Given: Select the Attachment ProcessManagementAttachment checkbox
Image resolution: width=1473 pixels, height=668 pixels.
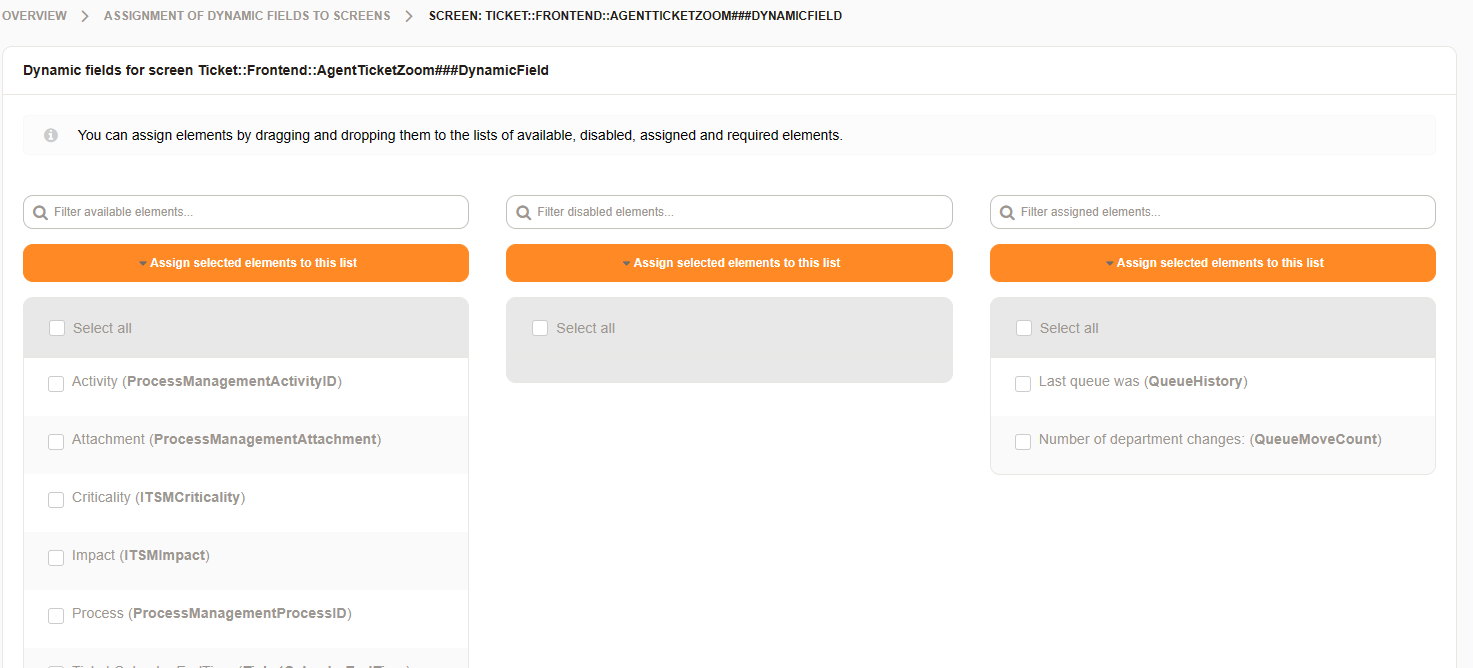Looking at the screenshot, I should (56, 441).
